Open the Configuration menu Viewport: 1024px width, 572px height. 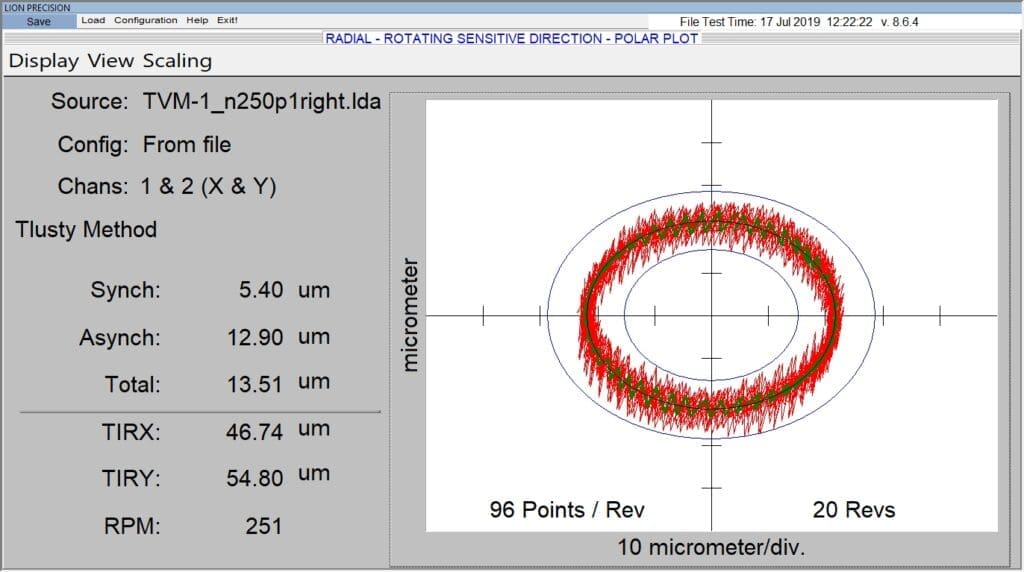click(145, 20)
